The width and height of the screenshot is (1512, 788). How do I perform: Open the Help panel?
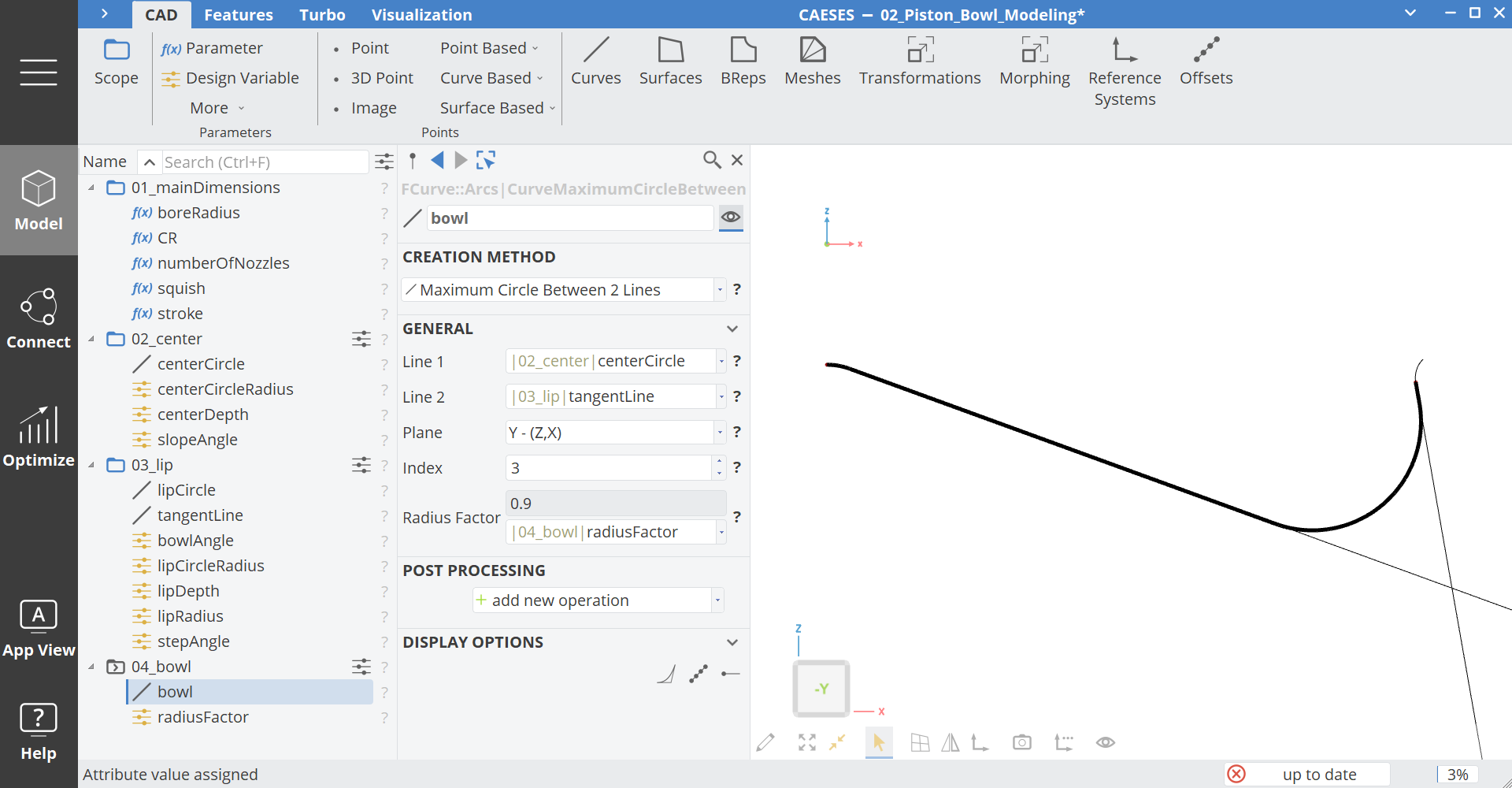(x=39, y=732)
